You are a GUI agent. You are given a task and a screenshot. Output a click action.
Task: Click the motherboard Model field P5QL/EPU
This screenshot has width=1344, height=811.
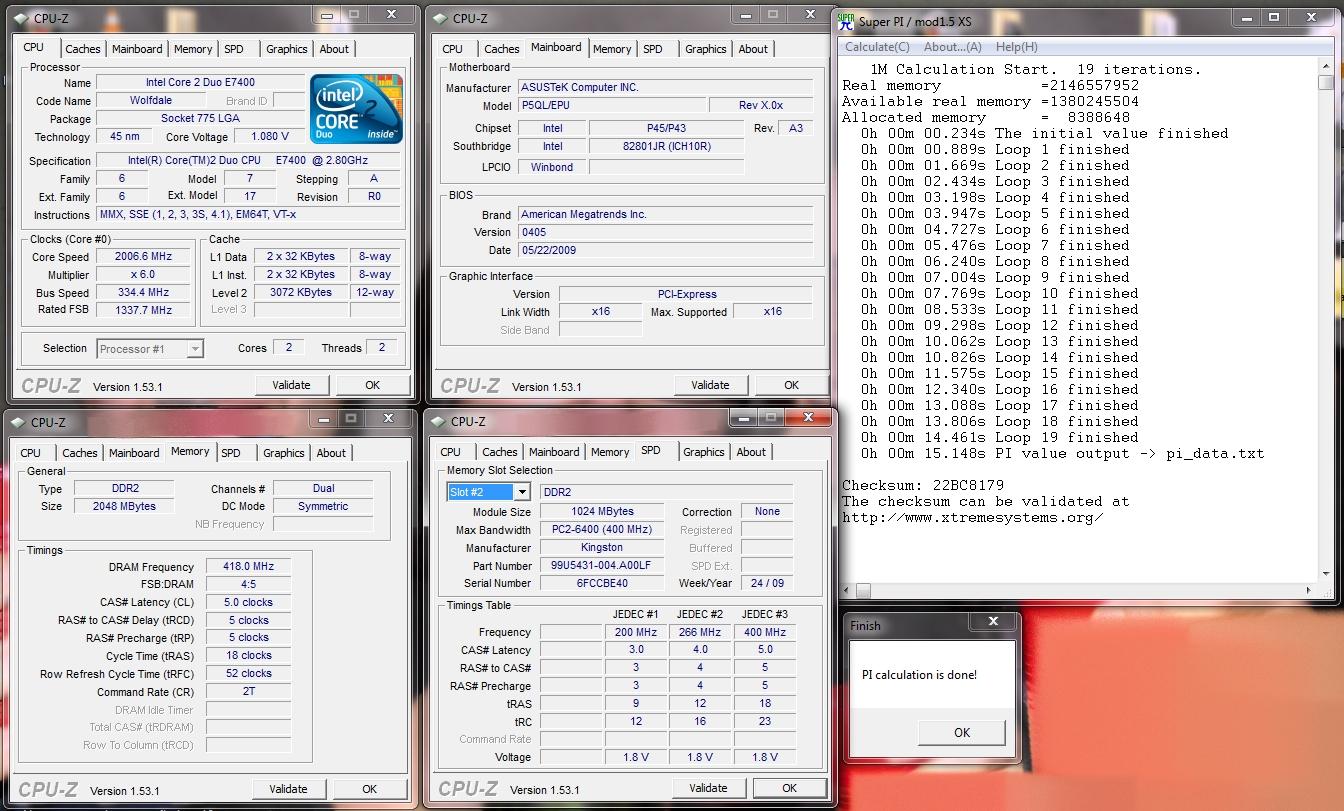point(611,105)
